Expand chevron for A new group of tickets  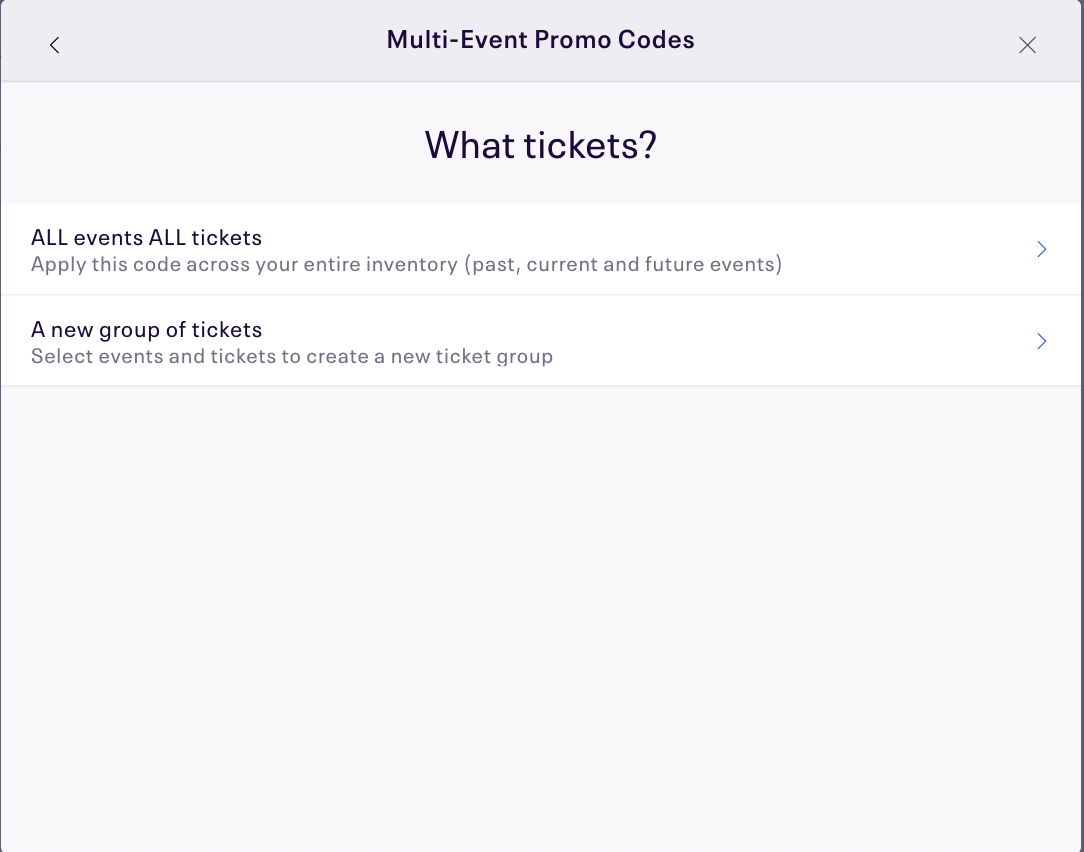[1041, 342]
